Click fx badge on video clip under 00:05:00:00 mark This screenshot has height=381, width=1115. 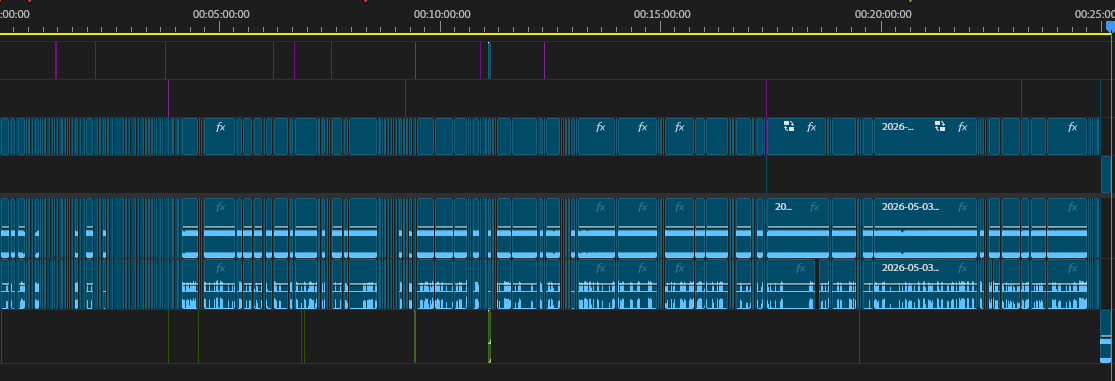[220, 127]
